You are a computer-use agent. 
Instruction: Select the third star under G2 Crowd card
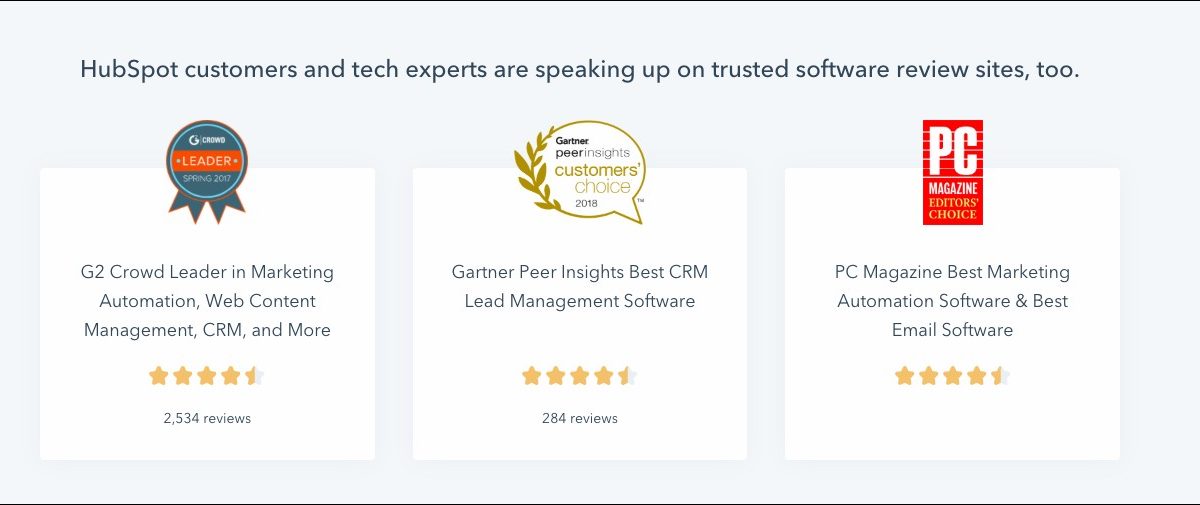tap(207, 376)
